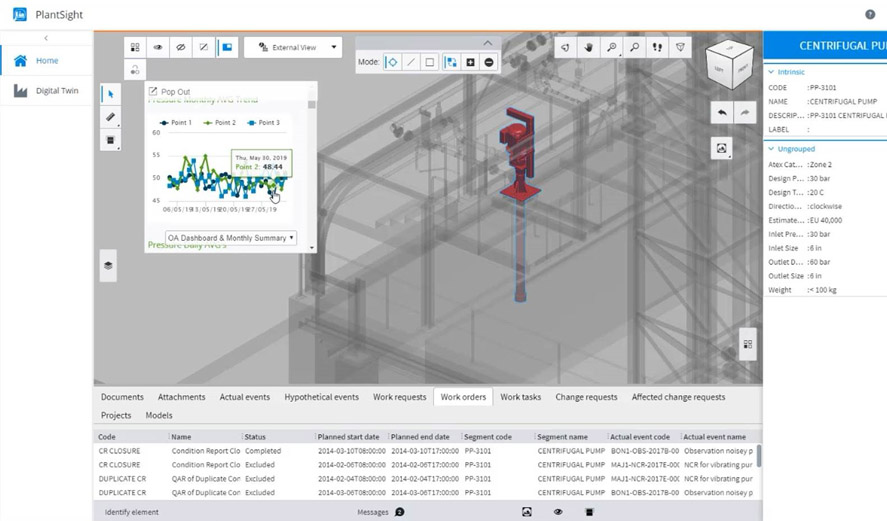Click the remove-from-selection minus icon
This screenshot has height=521, width=887.
(489, 62)
